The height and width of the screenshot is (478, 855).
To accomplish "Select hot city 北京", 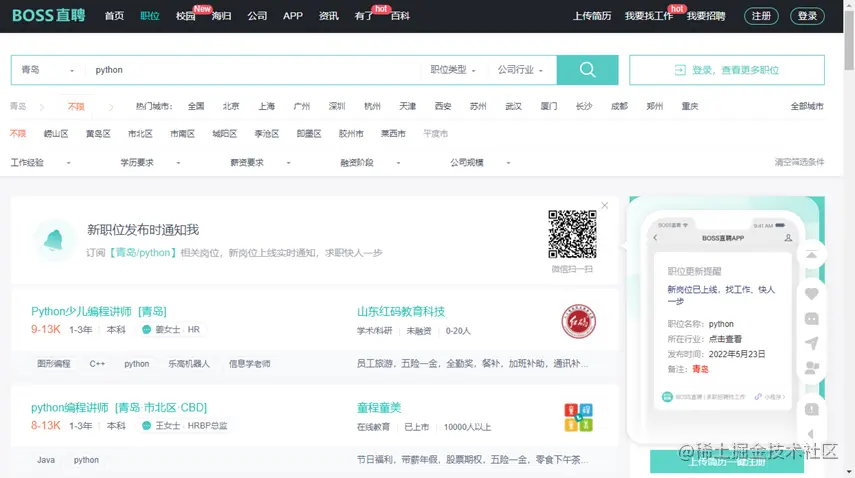I will tap(231, 106).
